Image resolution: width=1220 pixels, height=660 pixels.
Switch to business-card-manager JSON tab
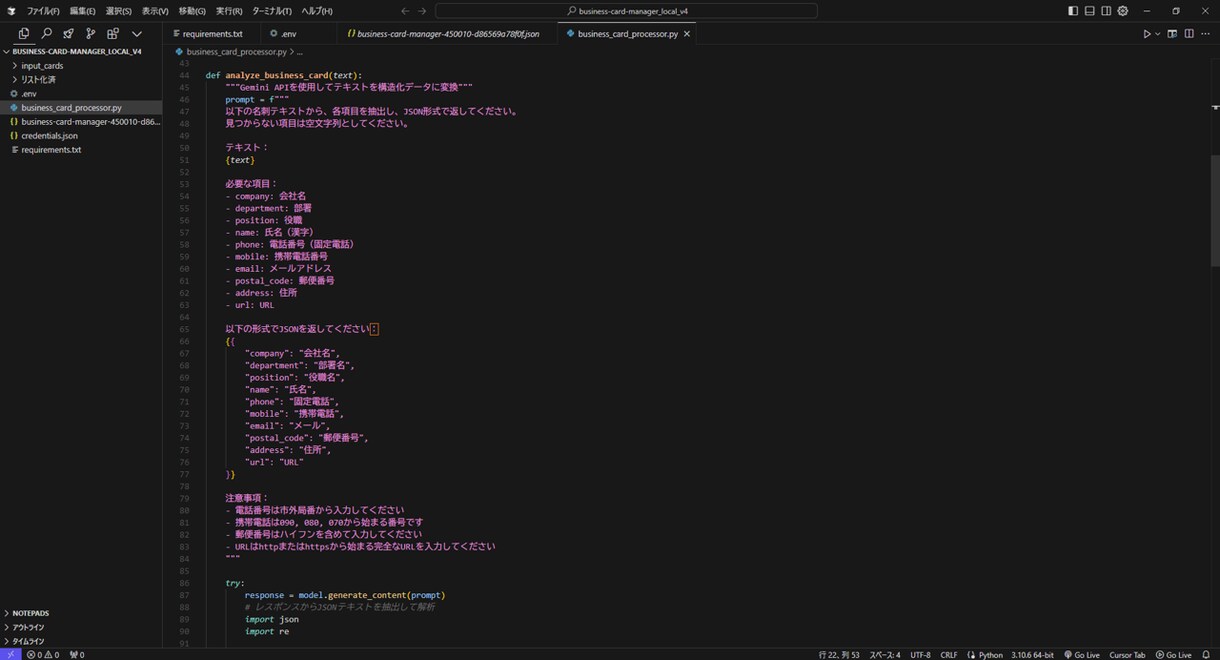click(x=447, y=34)
